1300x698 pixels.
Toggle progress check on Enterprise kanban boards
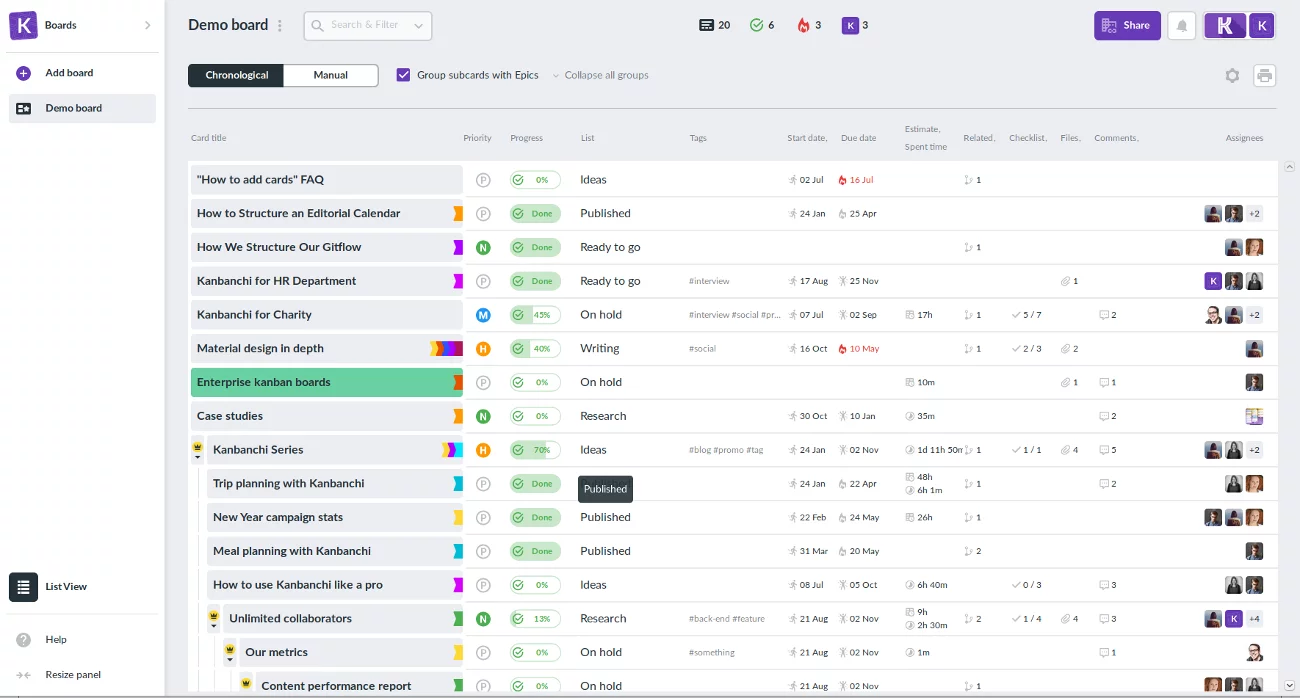(x=518, y=382)
